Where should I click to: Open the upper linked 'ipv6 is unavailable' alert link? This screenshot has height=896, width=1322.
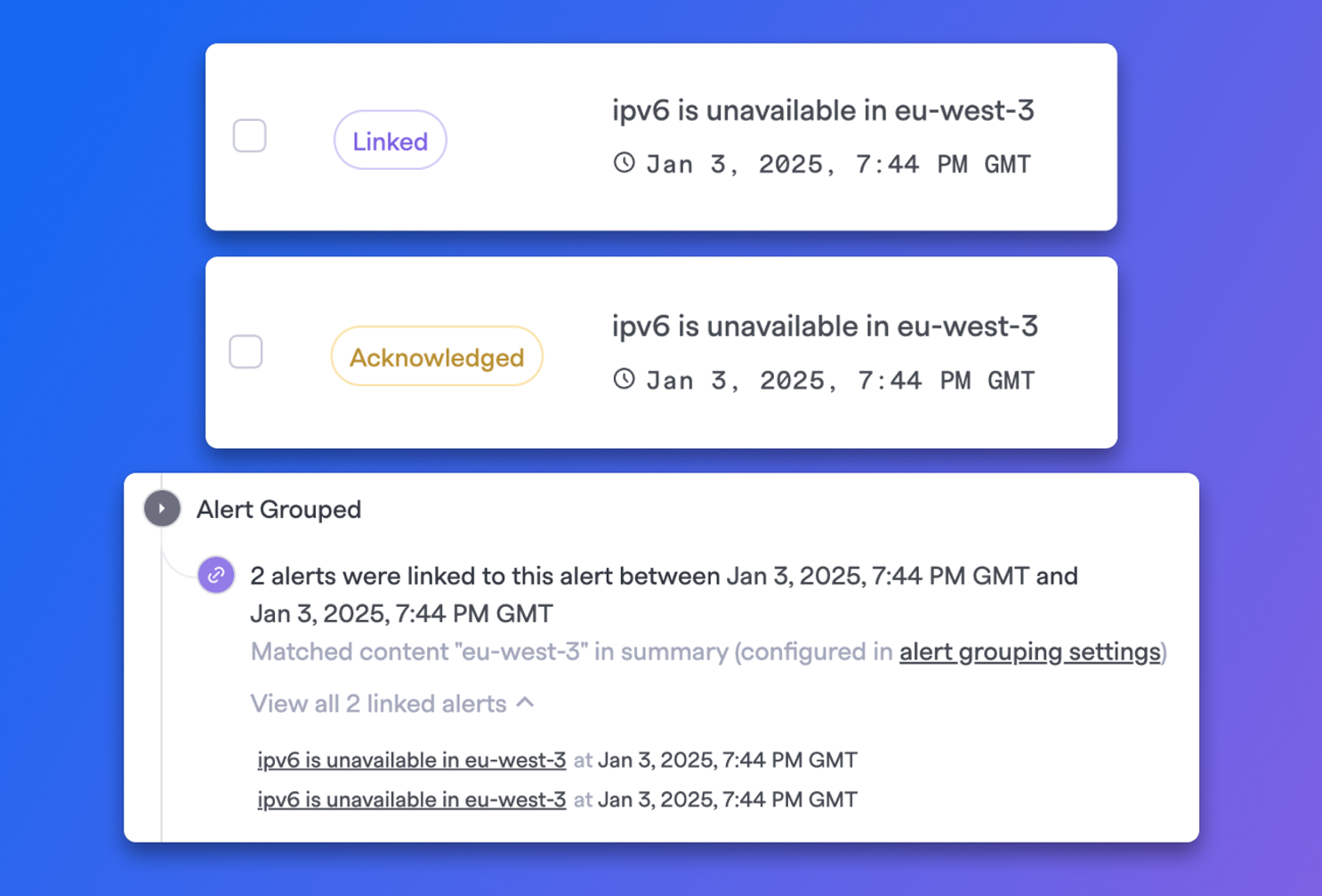click(x=411, y=760)
